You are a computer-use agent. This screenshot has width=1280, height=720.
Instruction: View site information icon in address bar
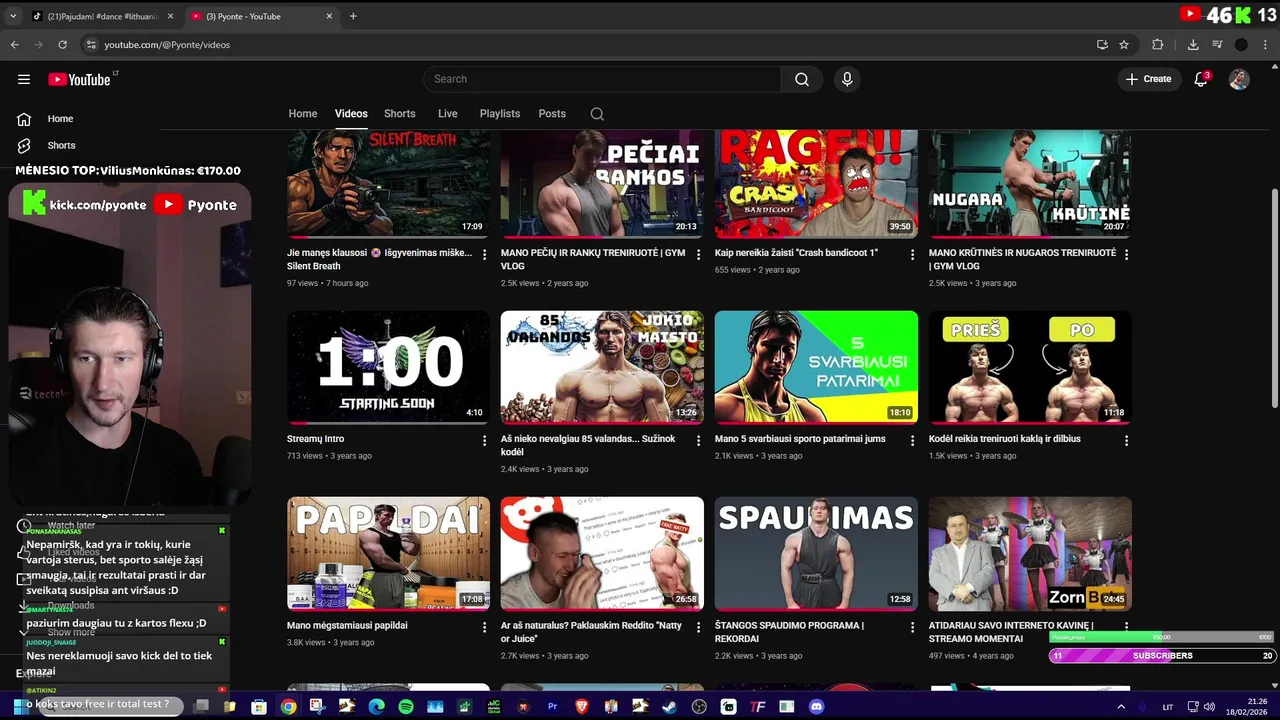(x=91, y=45)
